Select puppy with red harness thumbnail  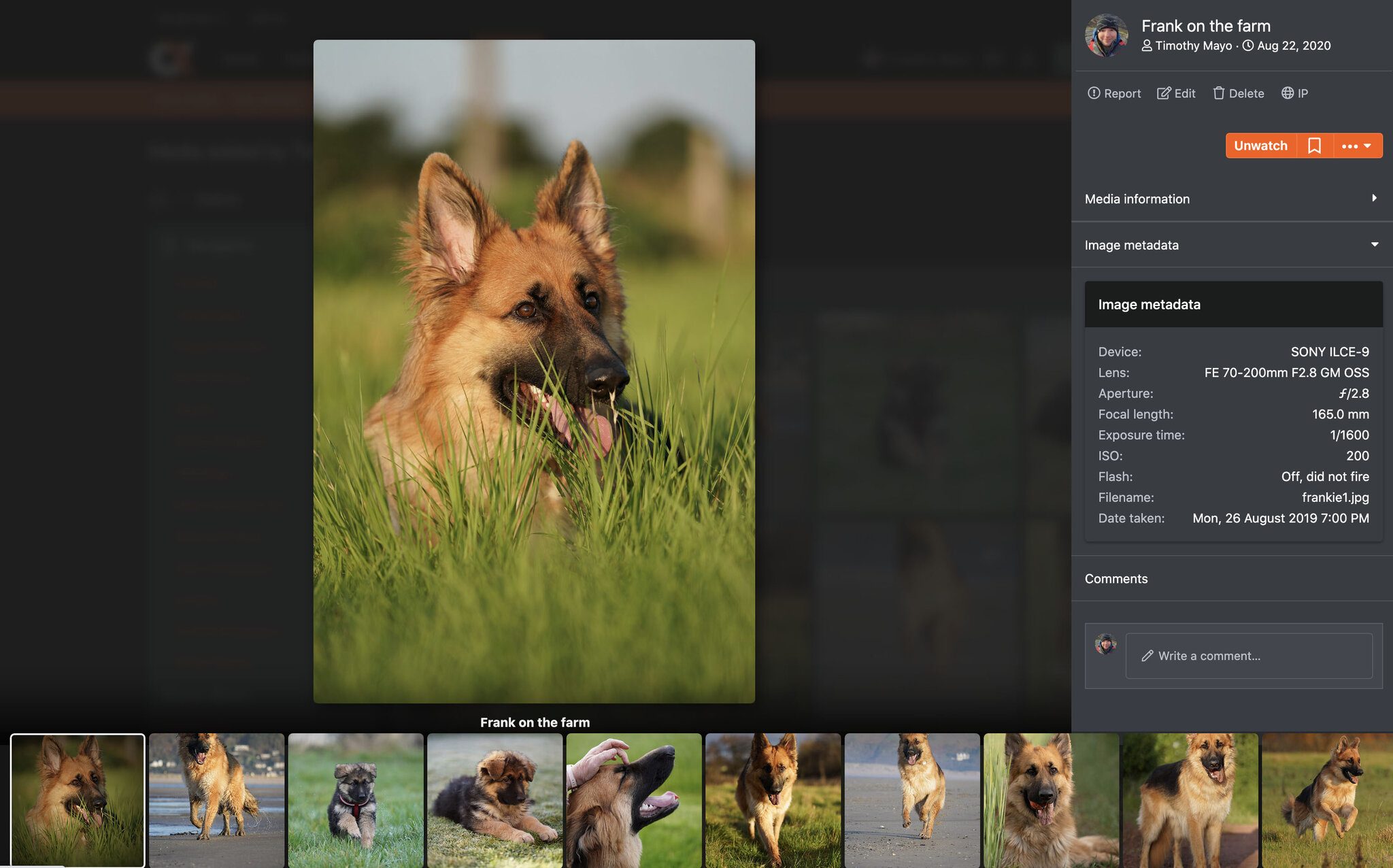click(x=356, y=800)
